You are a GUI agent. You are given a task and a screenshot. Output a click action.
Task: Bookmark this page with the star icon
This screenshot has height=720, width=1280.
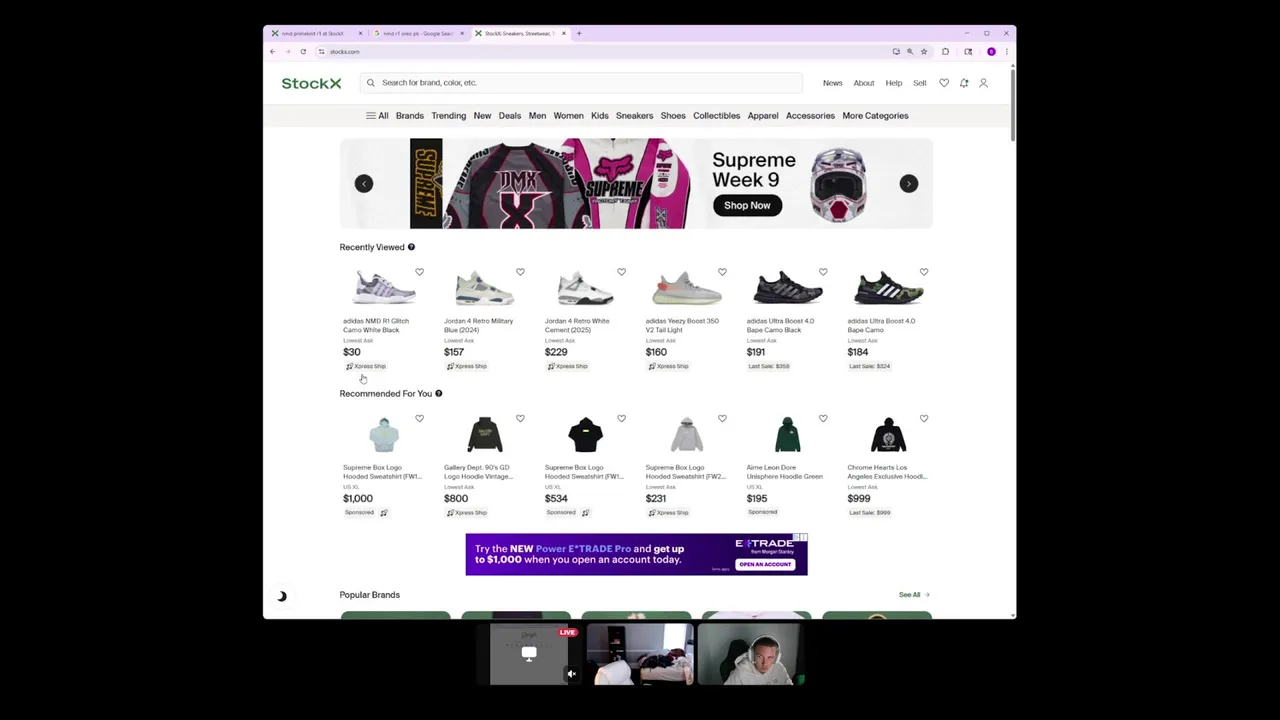(x=924, y=51)
